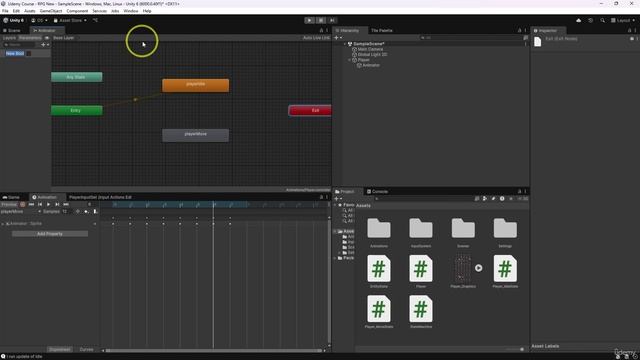Toggle the New Bool parameter checkbox
Image resolution: width=640 pixels, height=360 pixels.
29,53
